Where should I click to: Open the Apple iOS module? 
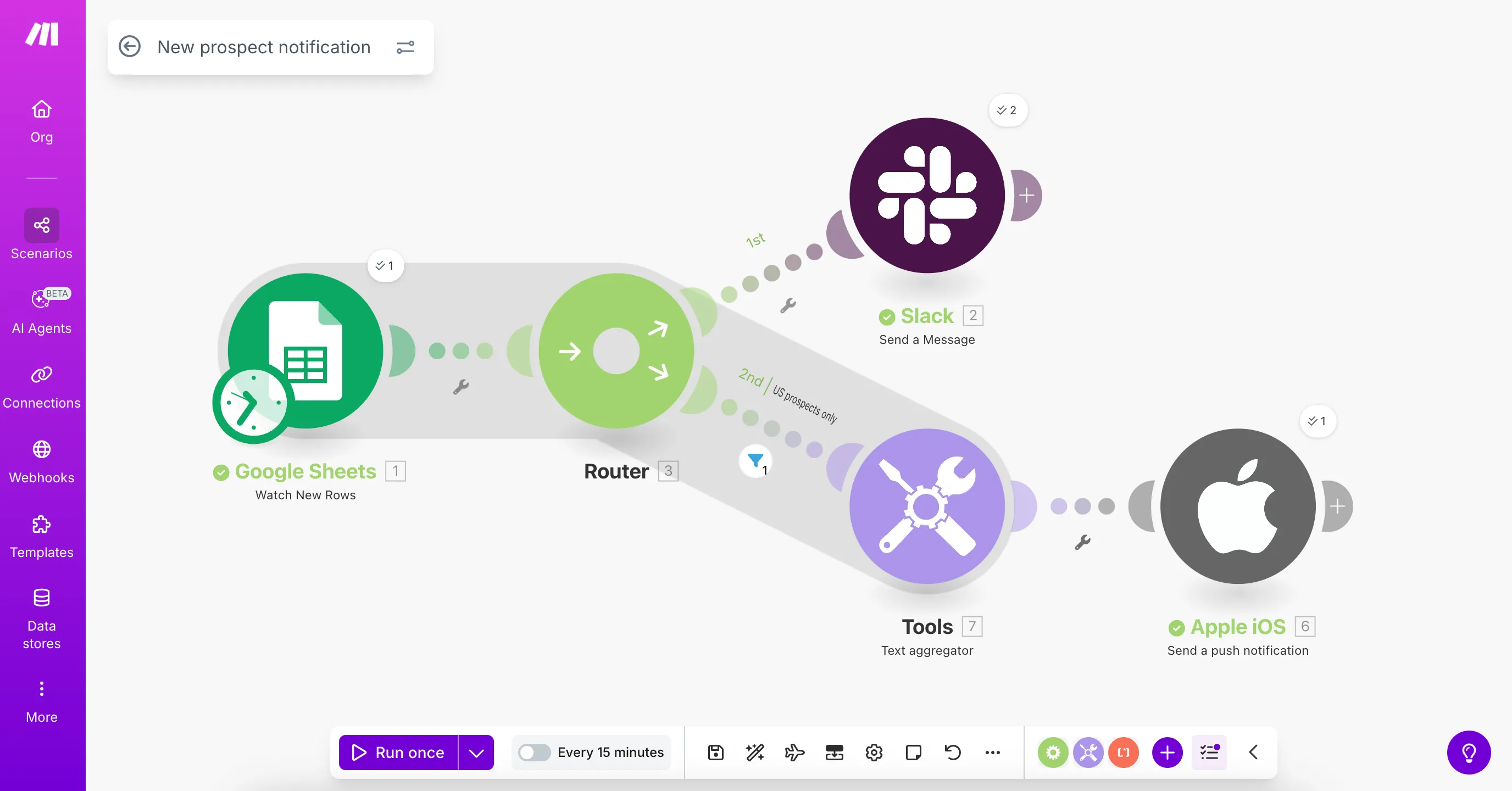1237,506
